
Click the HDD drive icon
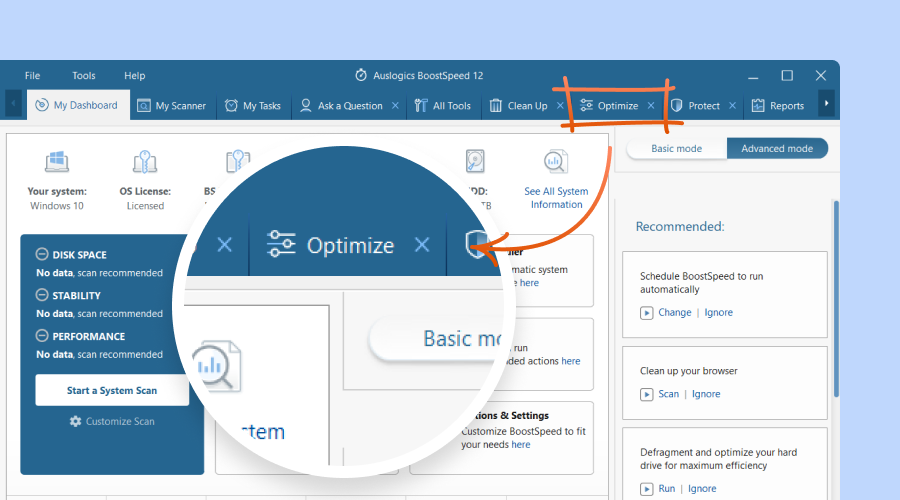(x=475, y=161)
